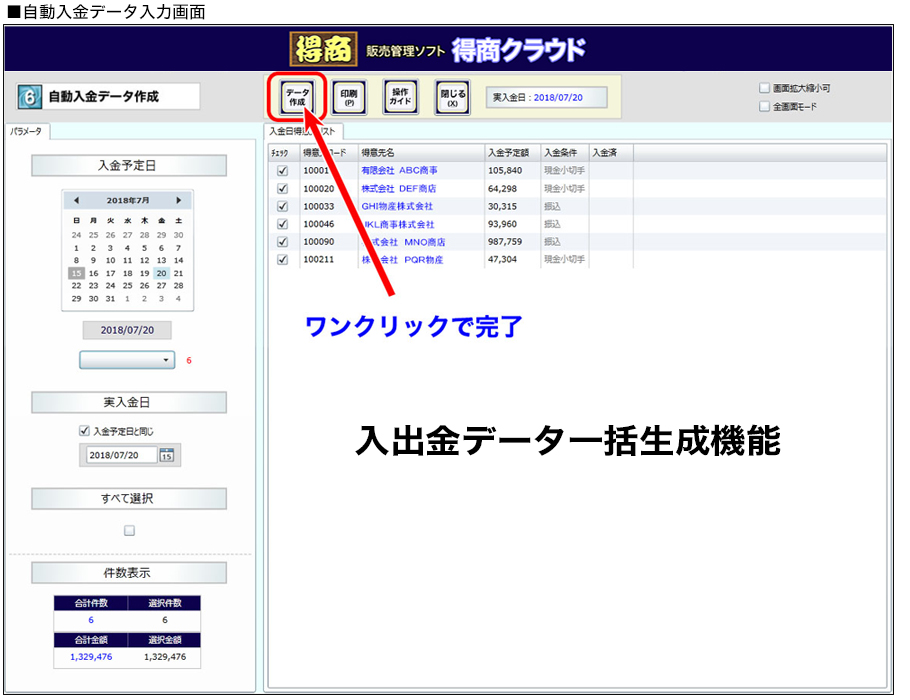Advance calendar to the next month
Viewport: 910px width, 700px height.
pos(179,200)
